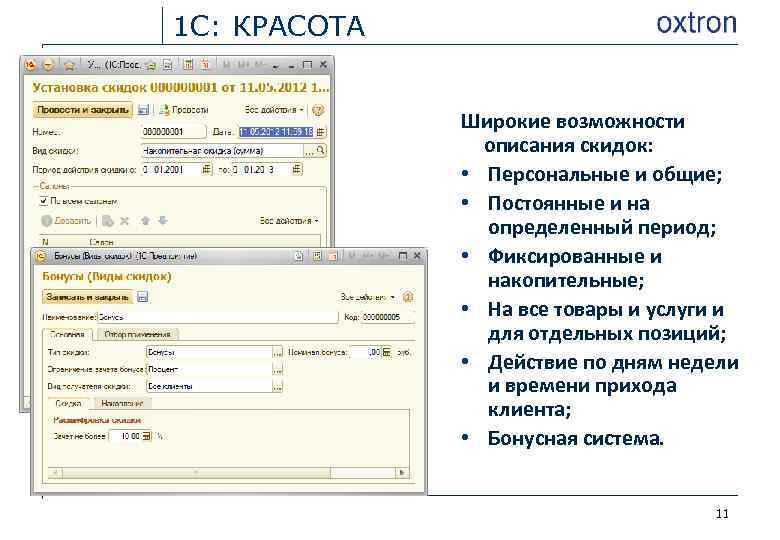Click the 1C logo icon in Бонусы title bar
780x540 pixels.
tap(40, 256)
